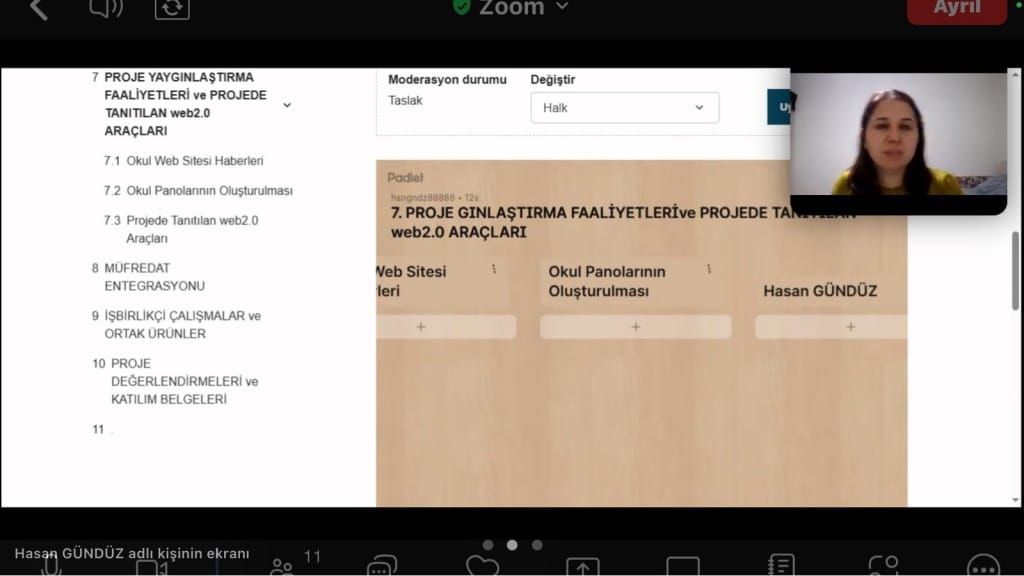
Task: Open the participants list icon
Action: click(284, 565)
